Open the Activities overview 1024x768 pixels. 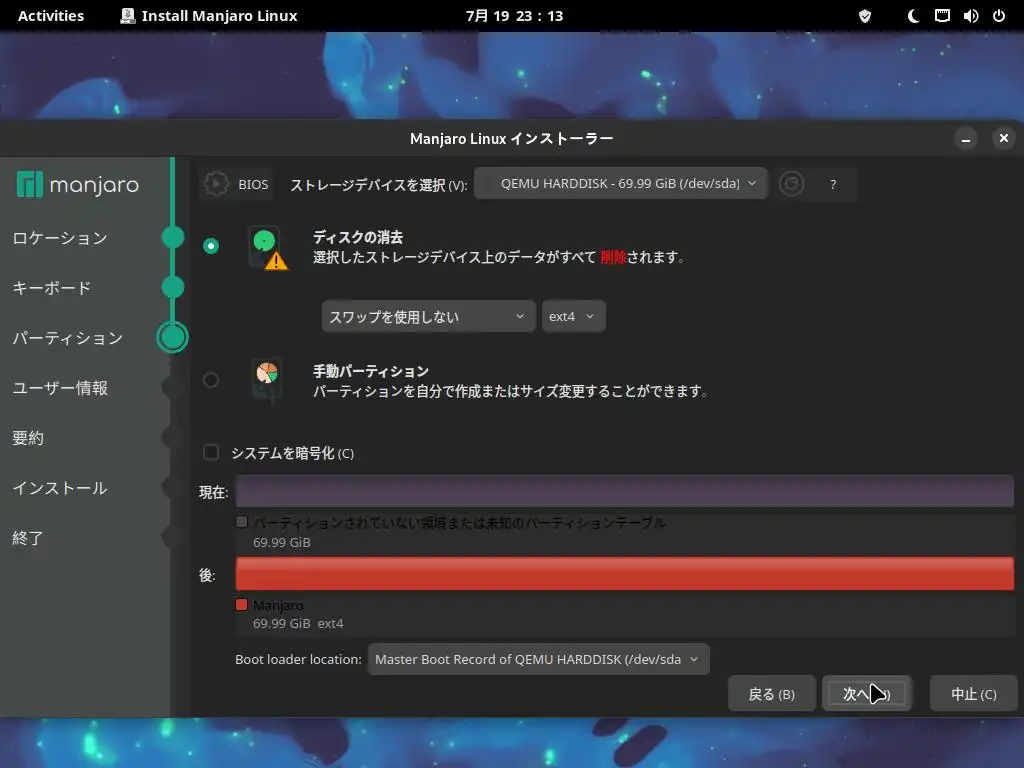pos(51,16)
